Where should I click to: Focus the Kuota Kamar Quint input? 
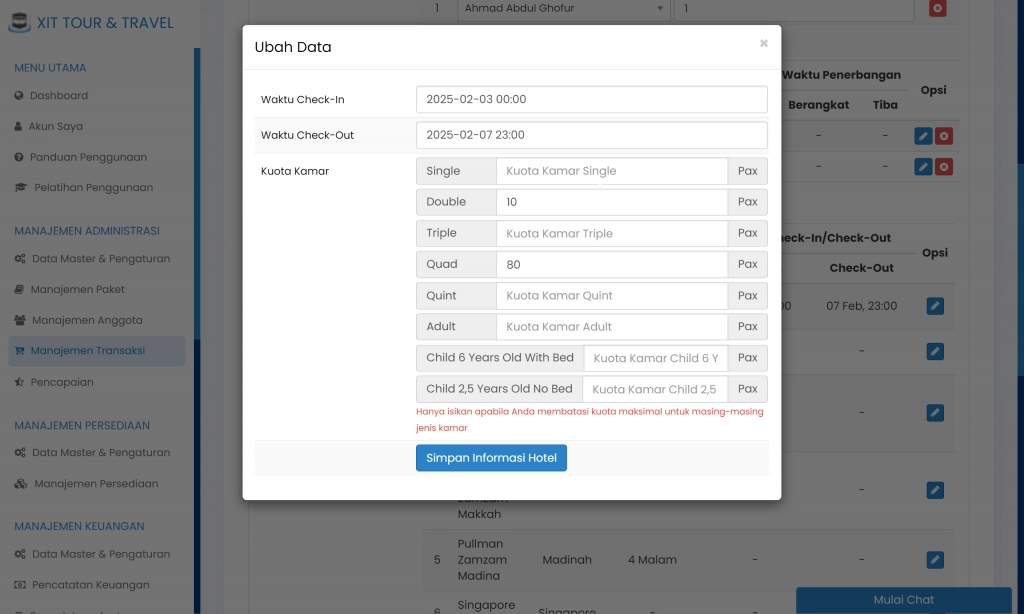pos(611,296)
